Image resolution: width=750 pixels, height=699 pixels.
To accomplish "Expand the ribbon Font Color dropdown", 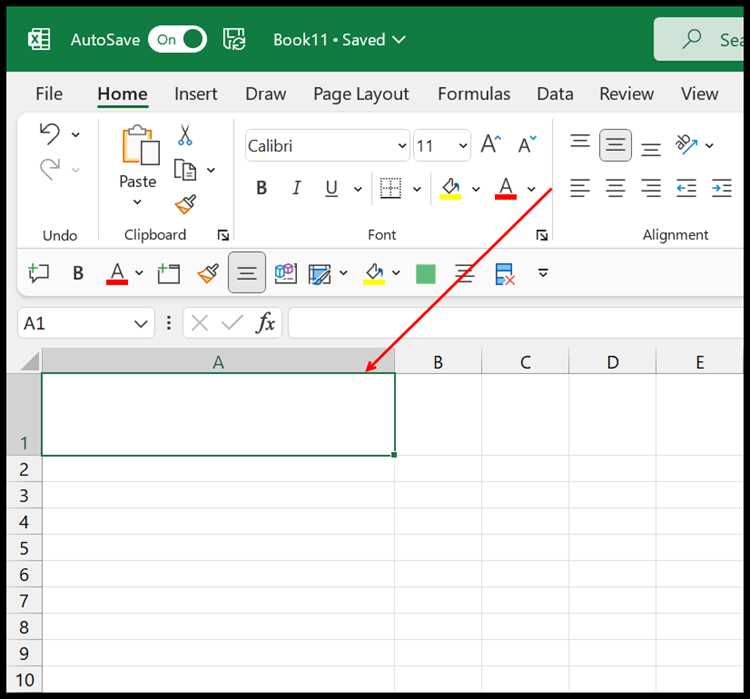I will [x=531, y=189].
